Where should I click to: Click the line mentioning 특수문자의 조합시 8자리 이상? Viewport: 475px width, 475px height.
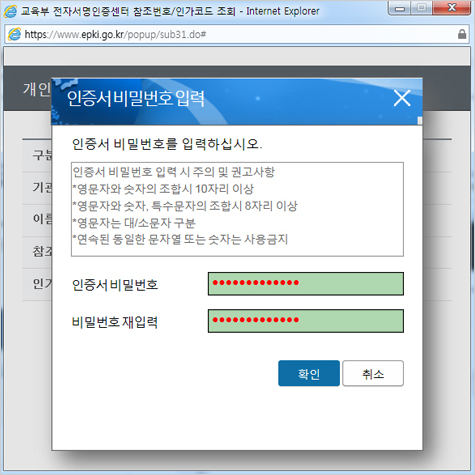tap(185, 206)
